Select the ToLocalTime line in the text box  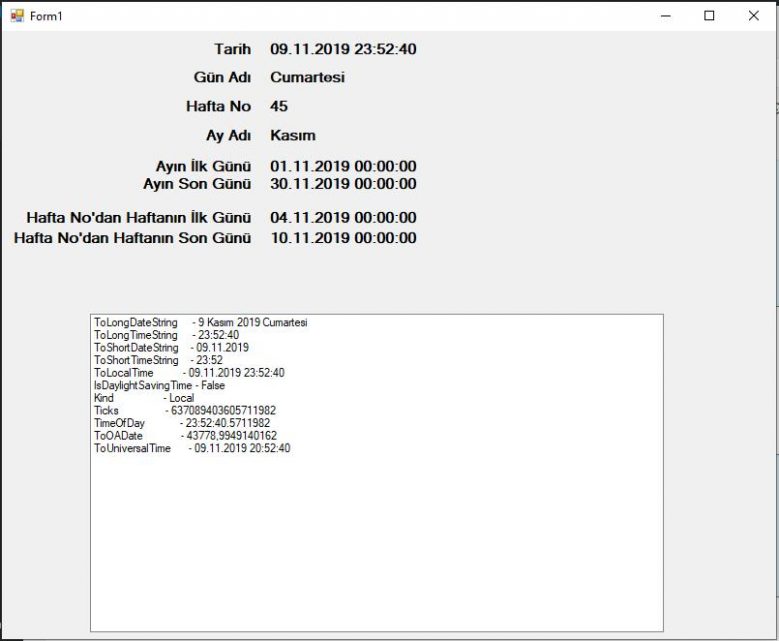point(189,373)
